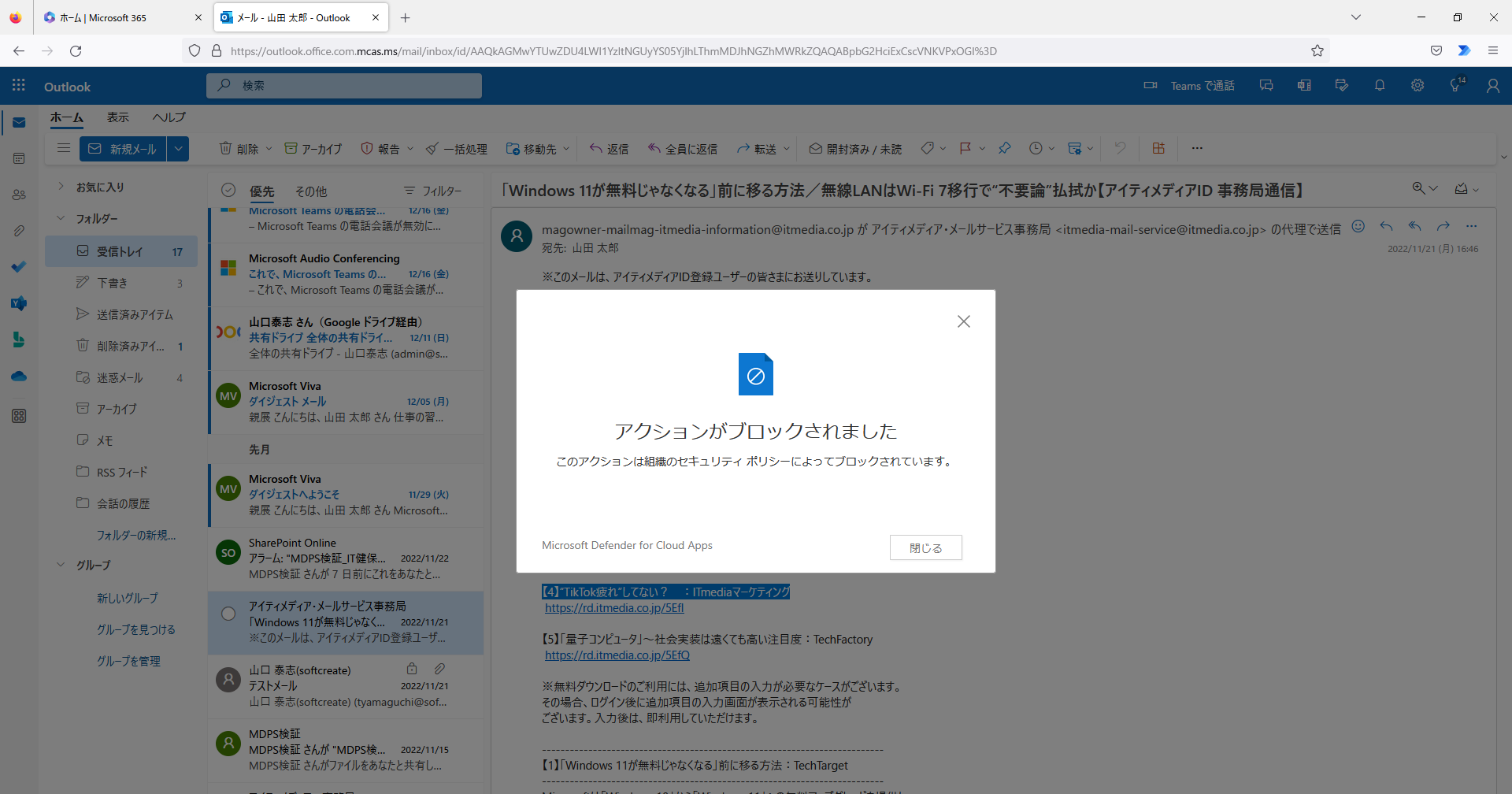The height and width of the screenshot is (794, 1512).
Task: Open 下書き folder
Action: pyautogui.click(x=121, y=283)
